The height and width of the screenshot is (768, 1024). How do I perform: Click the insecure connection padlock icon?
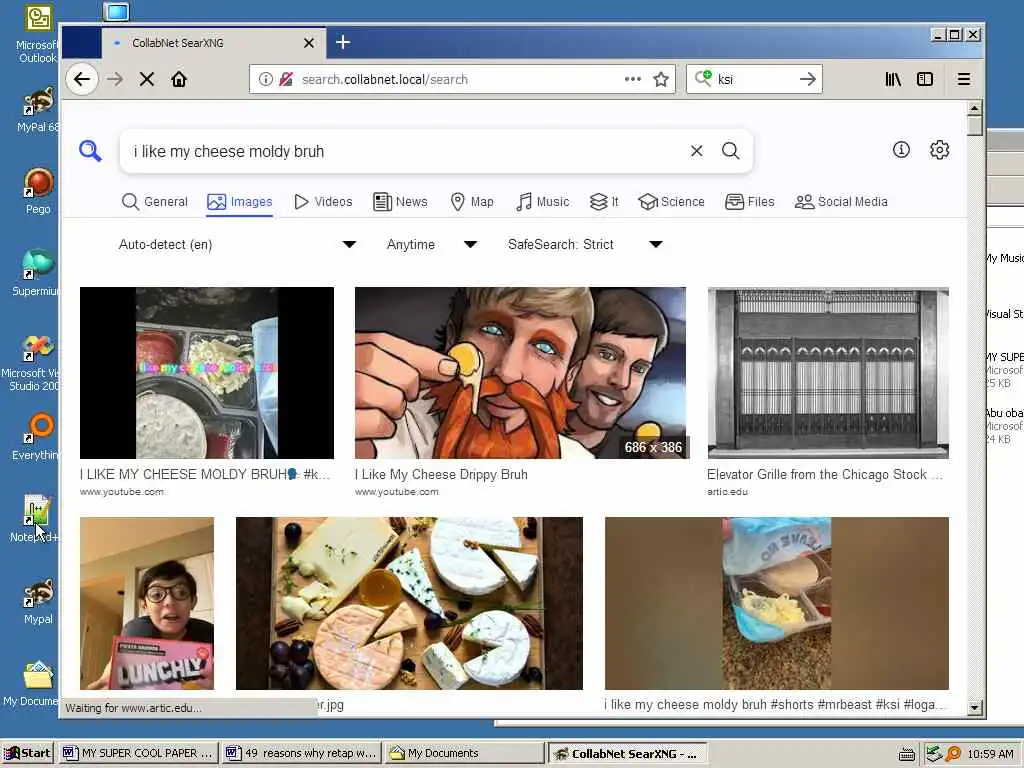[286, 80]
